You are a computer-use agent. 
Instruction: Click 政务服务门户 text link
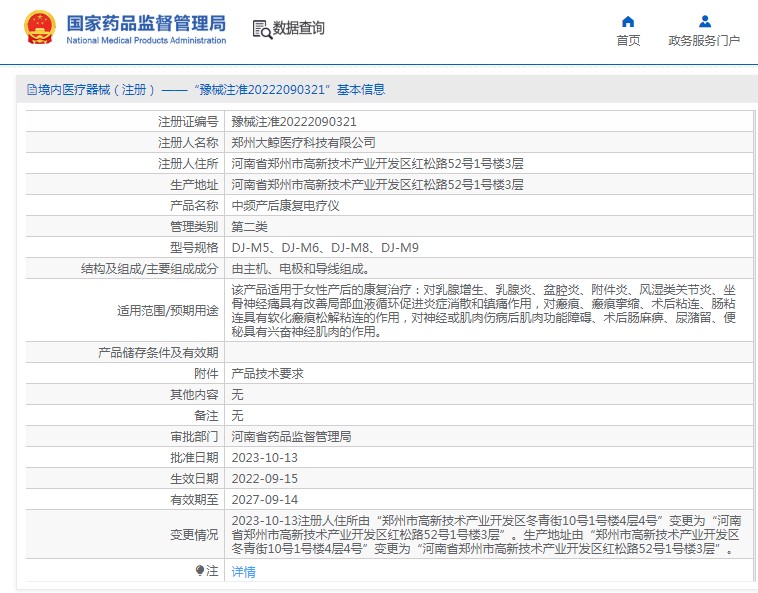tap(704, 41)
